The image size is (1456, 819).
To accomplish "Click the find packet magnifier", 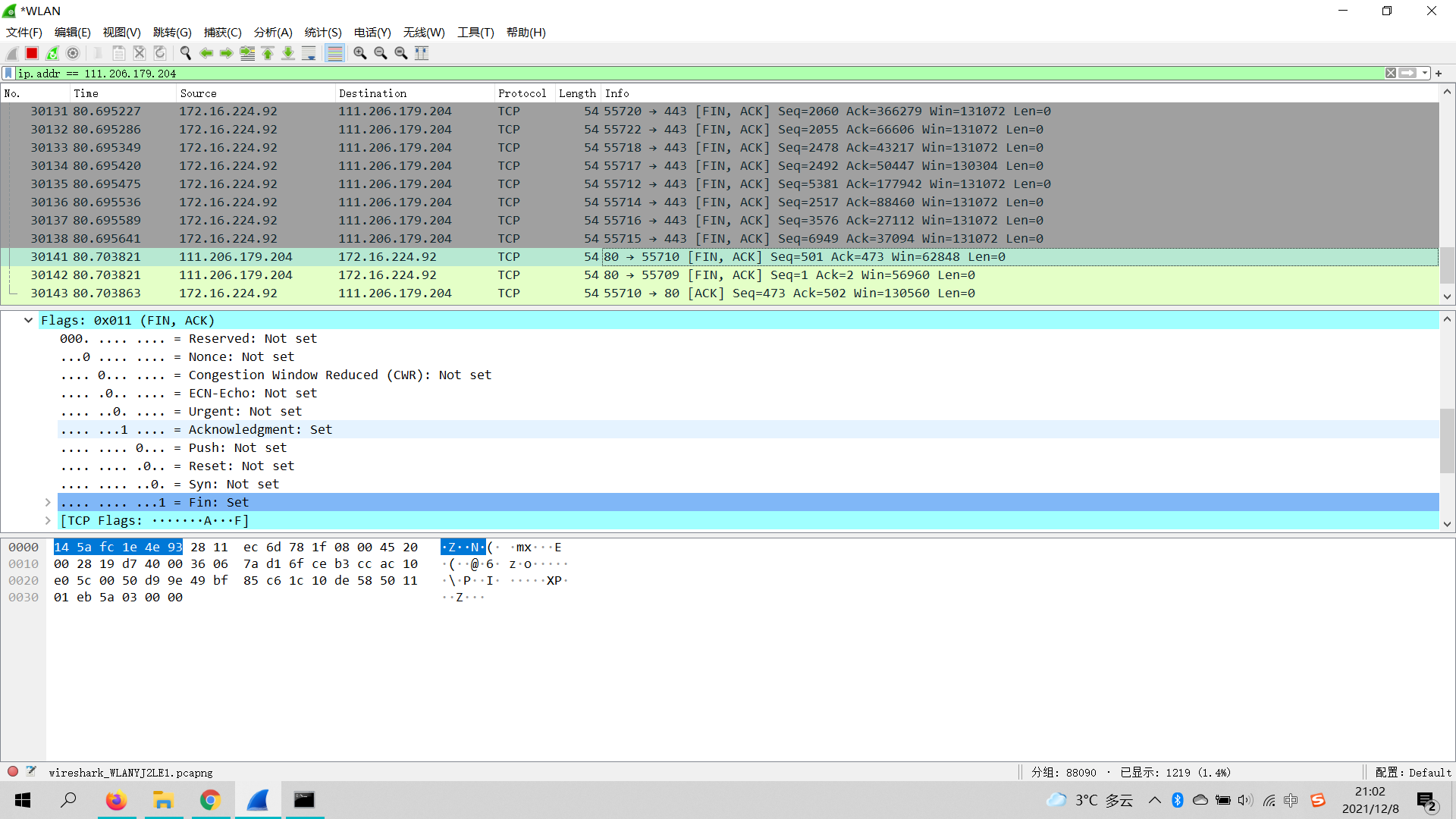I will coord(185,53).
